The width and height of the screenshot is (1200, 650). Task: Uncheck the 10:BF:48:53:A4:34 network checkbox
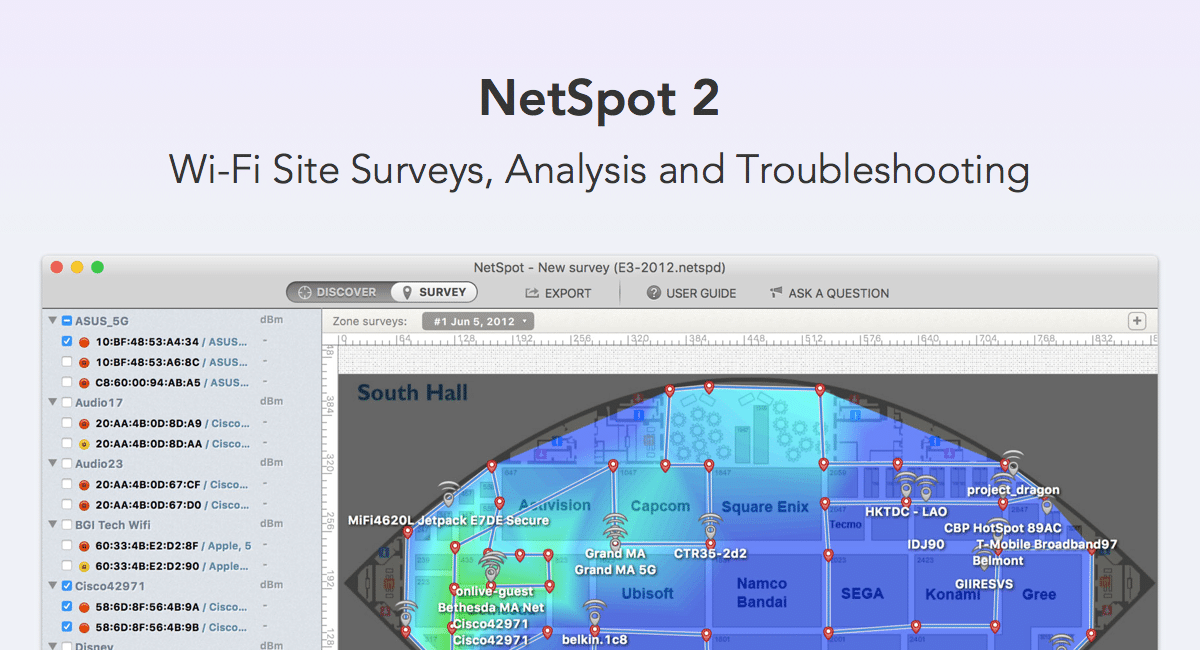[67, 341]
